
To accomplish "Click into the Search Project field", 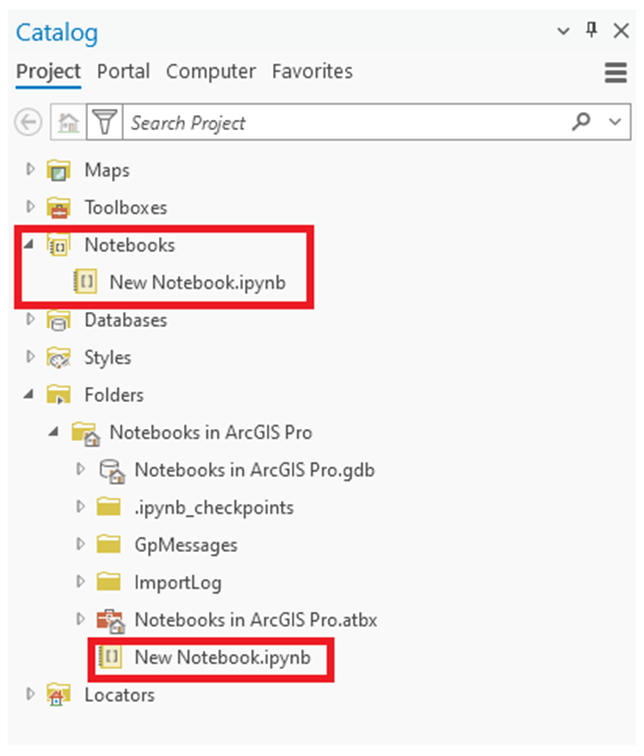I will click(x=347, y=122).
